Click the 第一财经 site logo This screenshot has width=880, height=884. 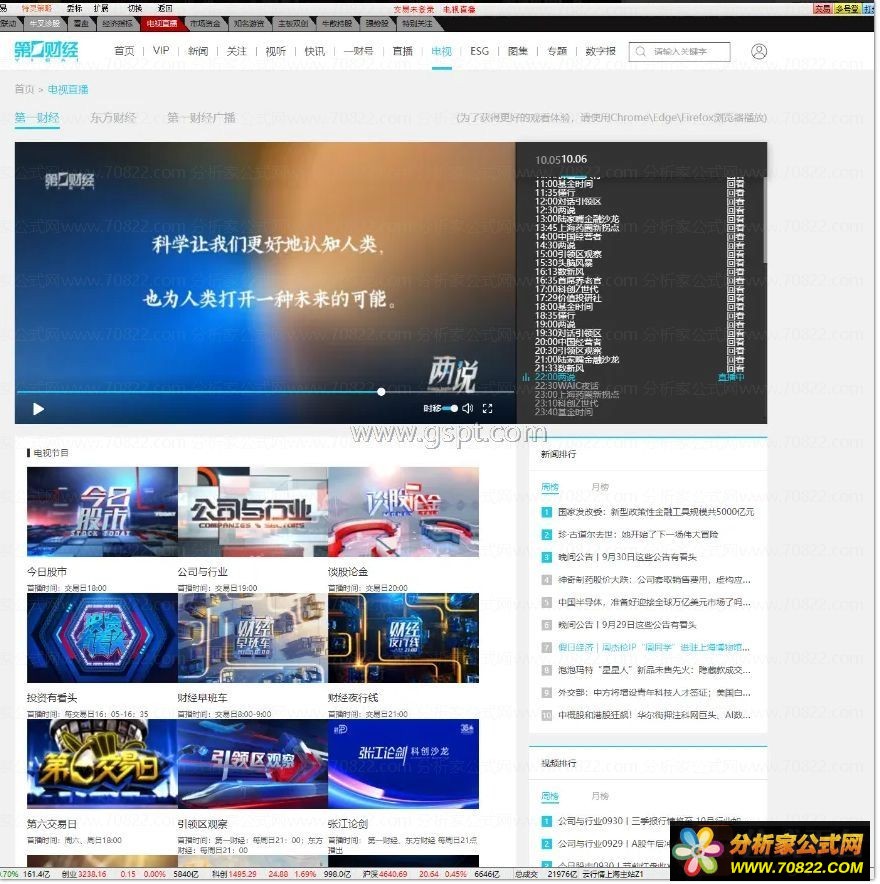click(x=46, y=51)
